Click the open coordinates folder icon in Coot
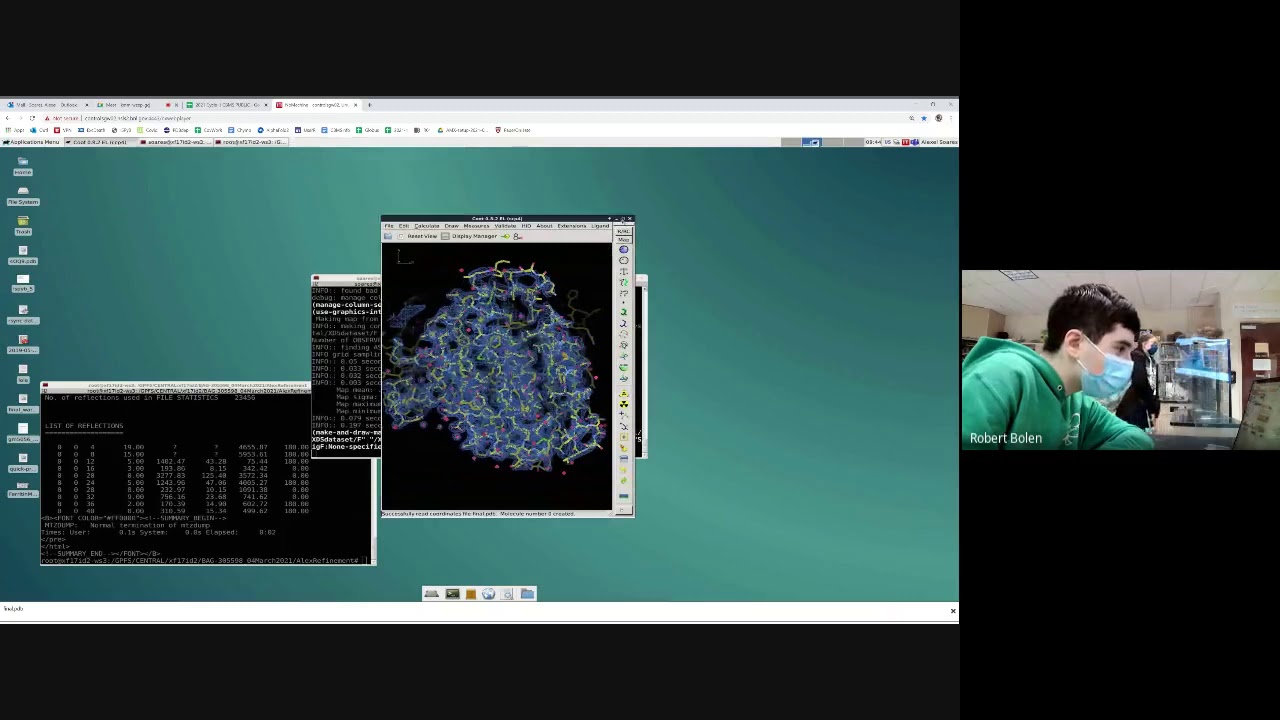This screenshot has width=1280, height=720. 388,236
